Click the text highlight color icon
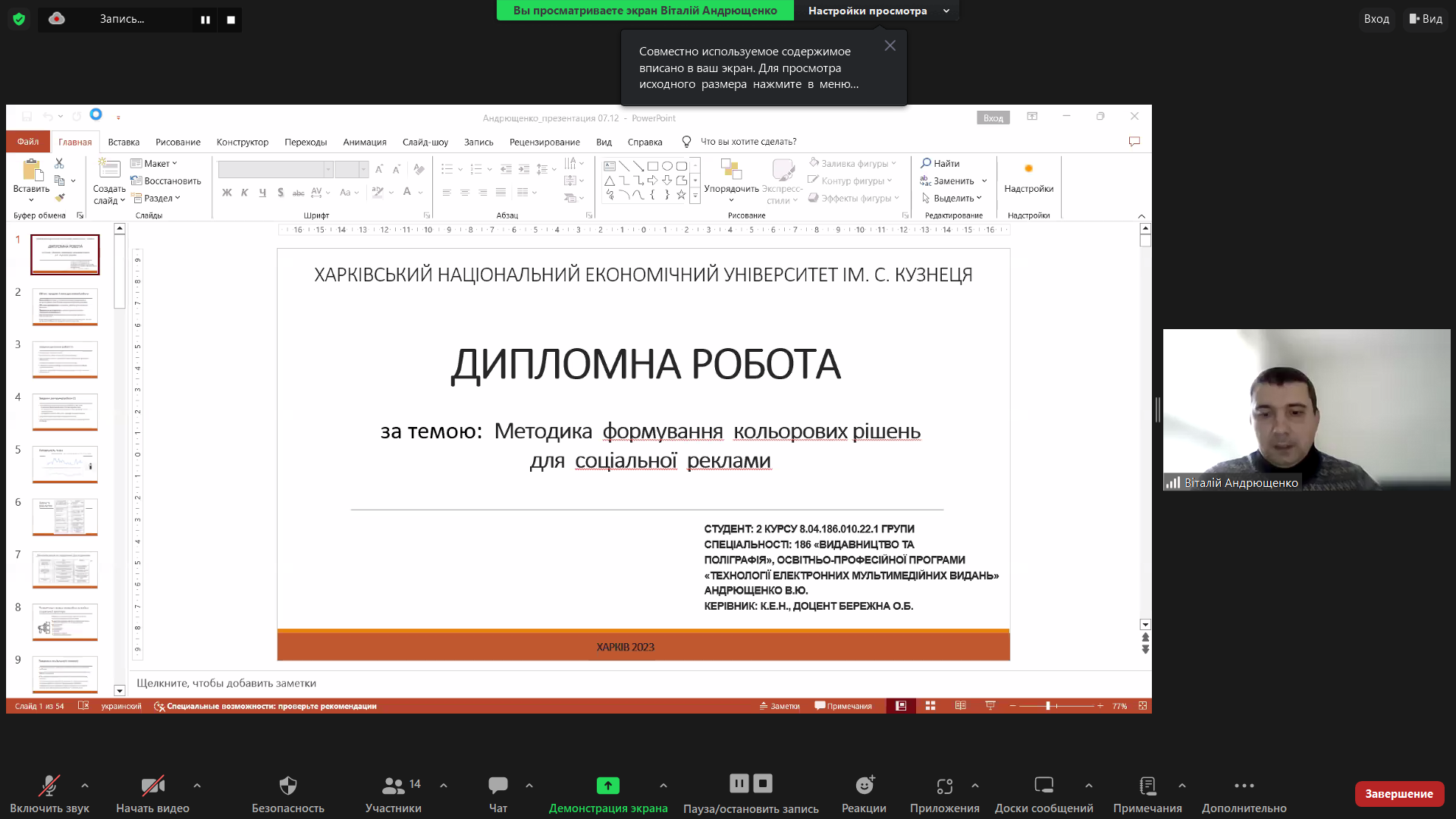The height and width of the screenshot is (819, 1456). click(378, 192)
